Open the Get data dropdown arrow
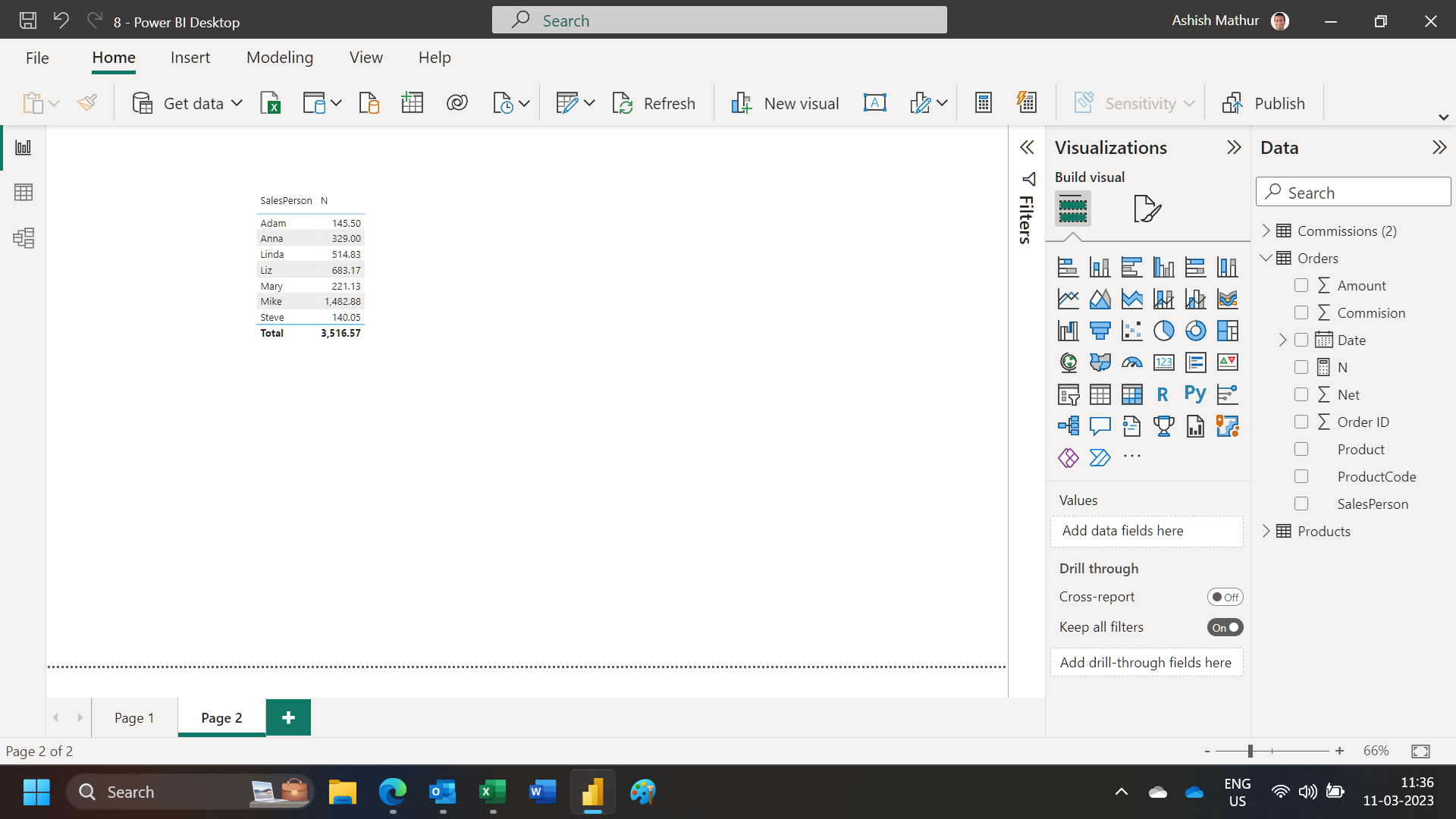This screenshot has height=819, width=1456. coord(237,103)
